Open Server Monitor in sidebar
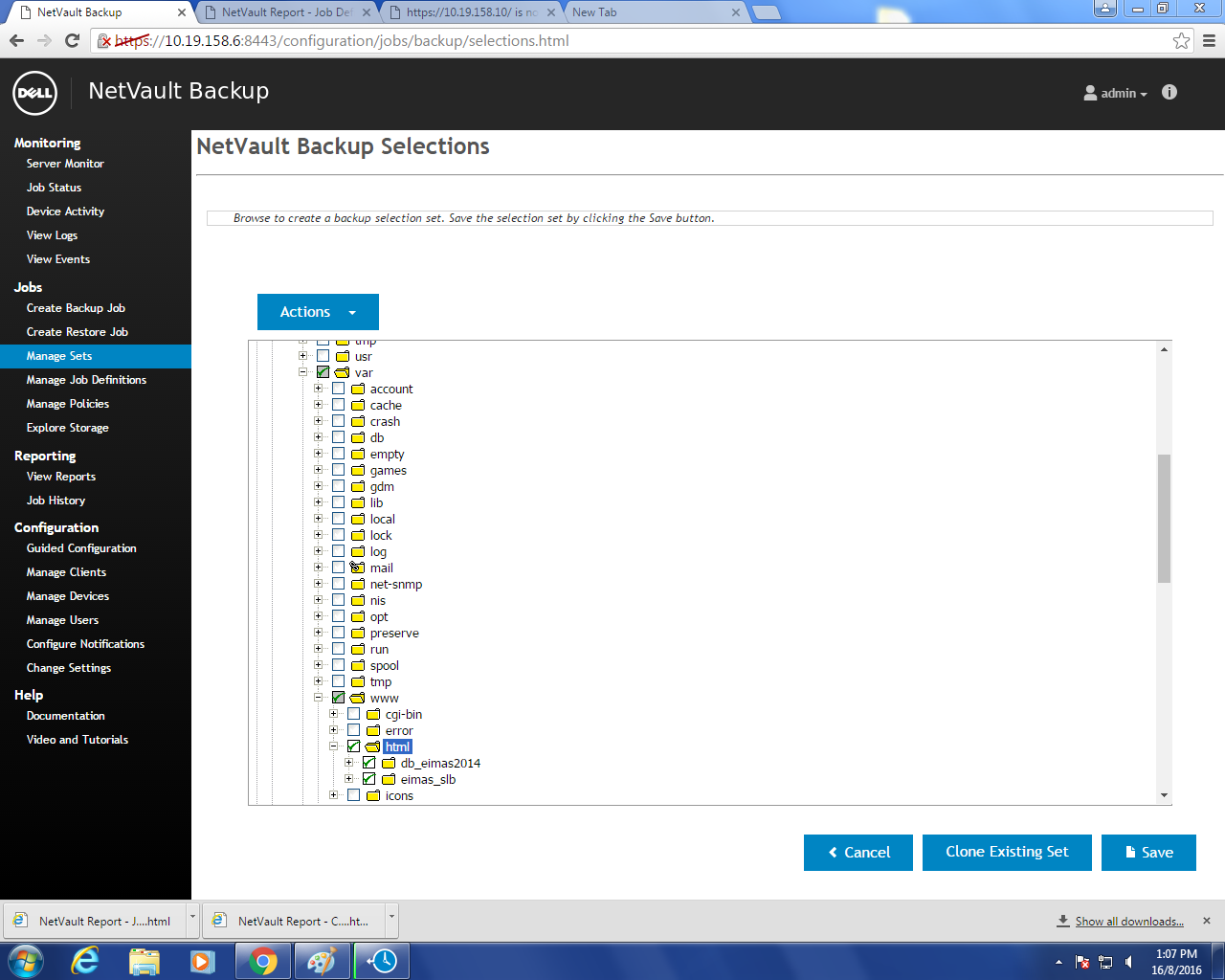Viewport: 1225px width, 980px height. click(x=65, y=164)
